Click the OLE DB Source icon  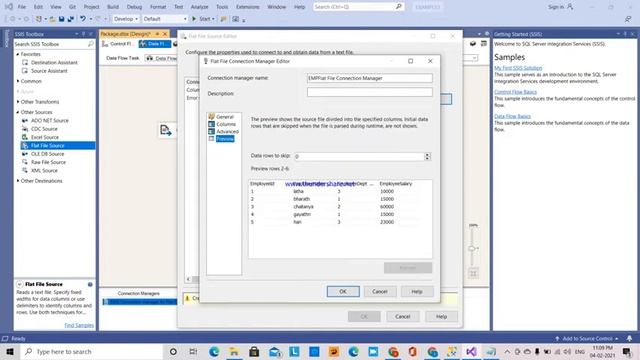[25, 154]
